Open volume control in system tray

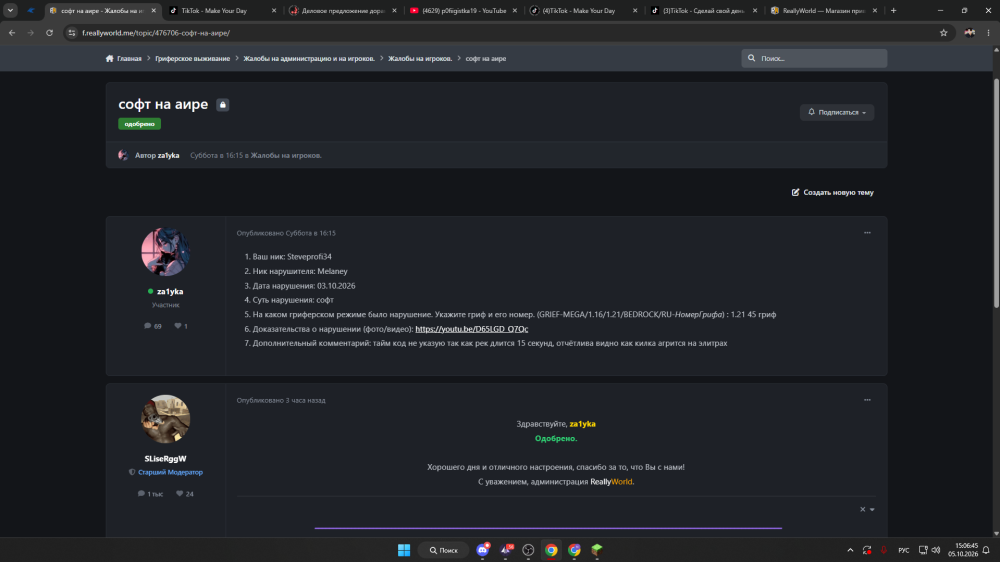(936, 550)
